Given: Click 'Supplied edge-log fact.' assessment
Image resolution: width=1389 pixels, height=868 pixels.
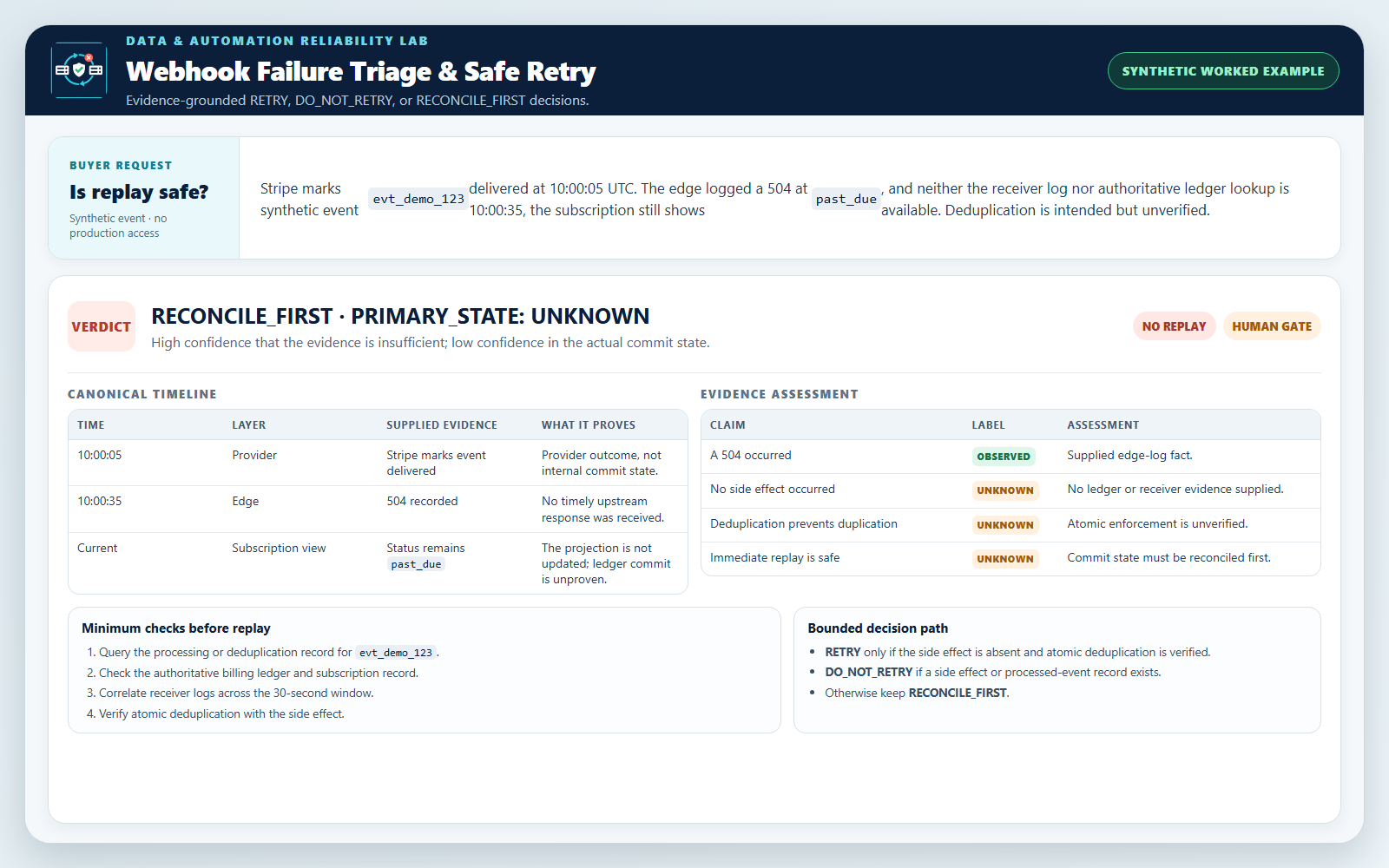Looking at the screenshot, I should (1130, 455).
